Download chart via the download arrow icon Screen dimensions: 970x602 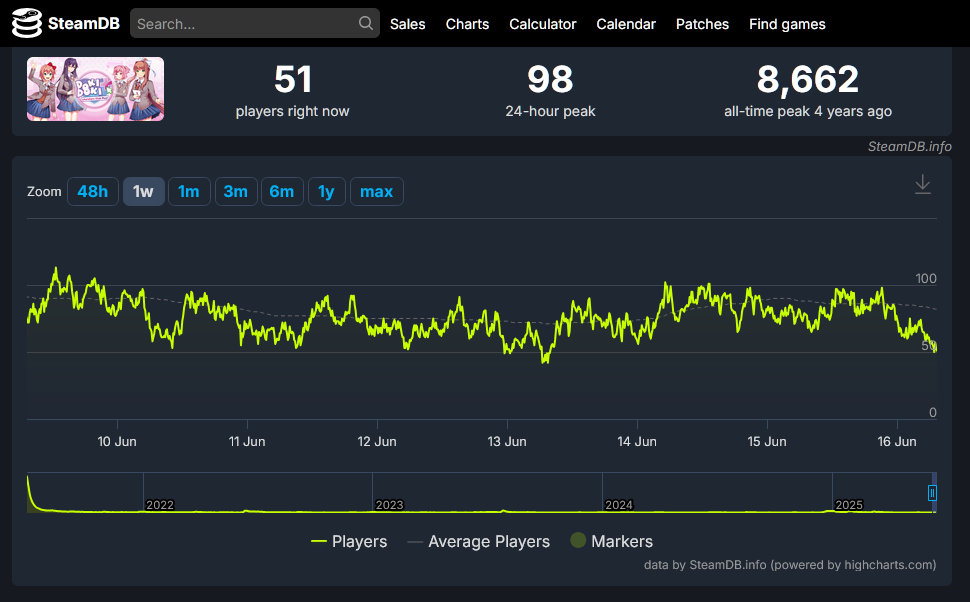click(922, 184)
